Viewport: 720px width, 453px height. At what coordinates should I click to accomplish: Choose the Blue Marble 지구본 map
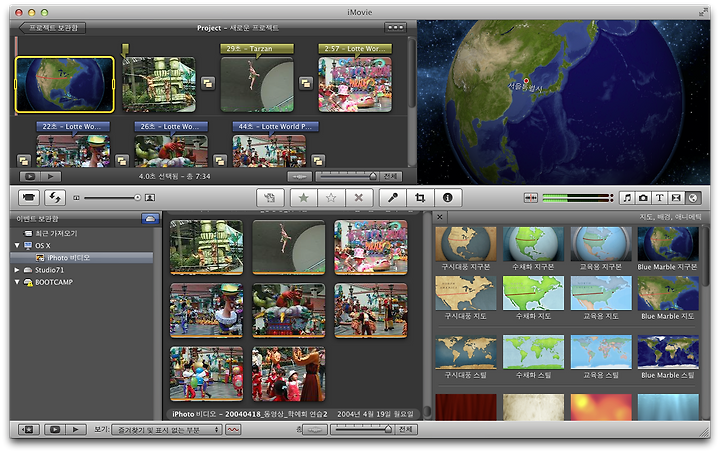[x=668, y=244]
